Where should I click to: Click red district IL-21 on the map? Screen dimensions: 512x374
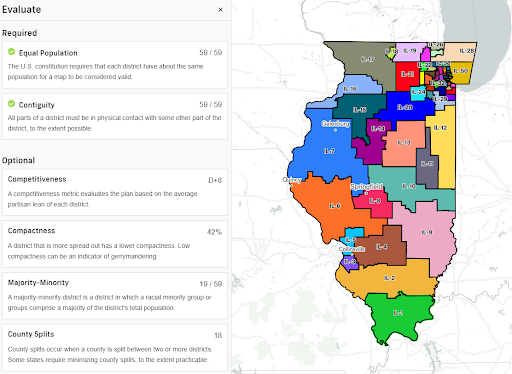[x=407, y=74]
